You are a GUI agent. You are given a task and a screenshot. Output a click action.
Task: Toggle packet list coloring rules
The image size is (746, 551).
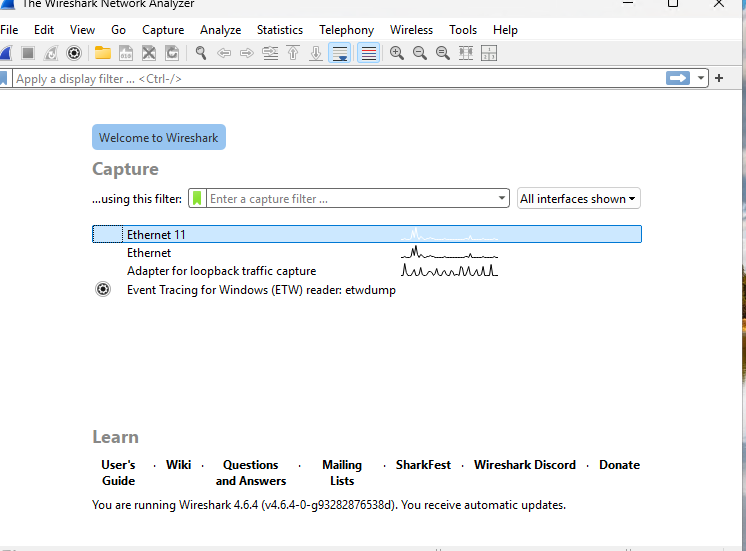(x=369, y=53)
